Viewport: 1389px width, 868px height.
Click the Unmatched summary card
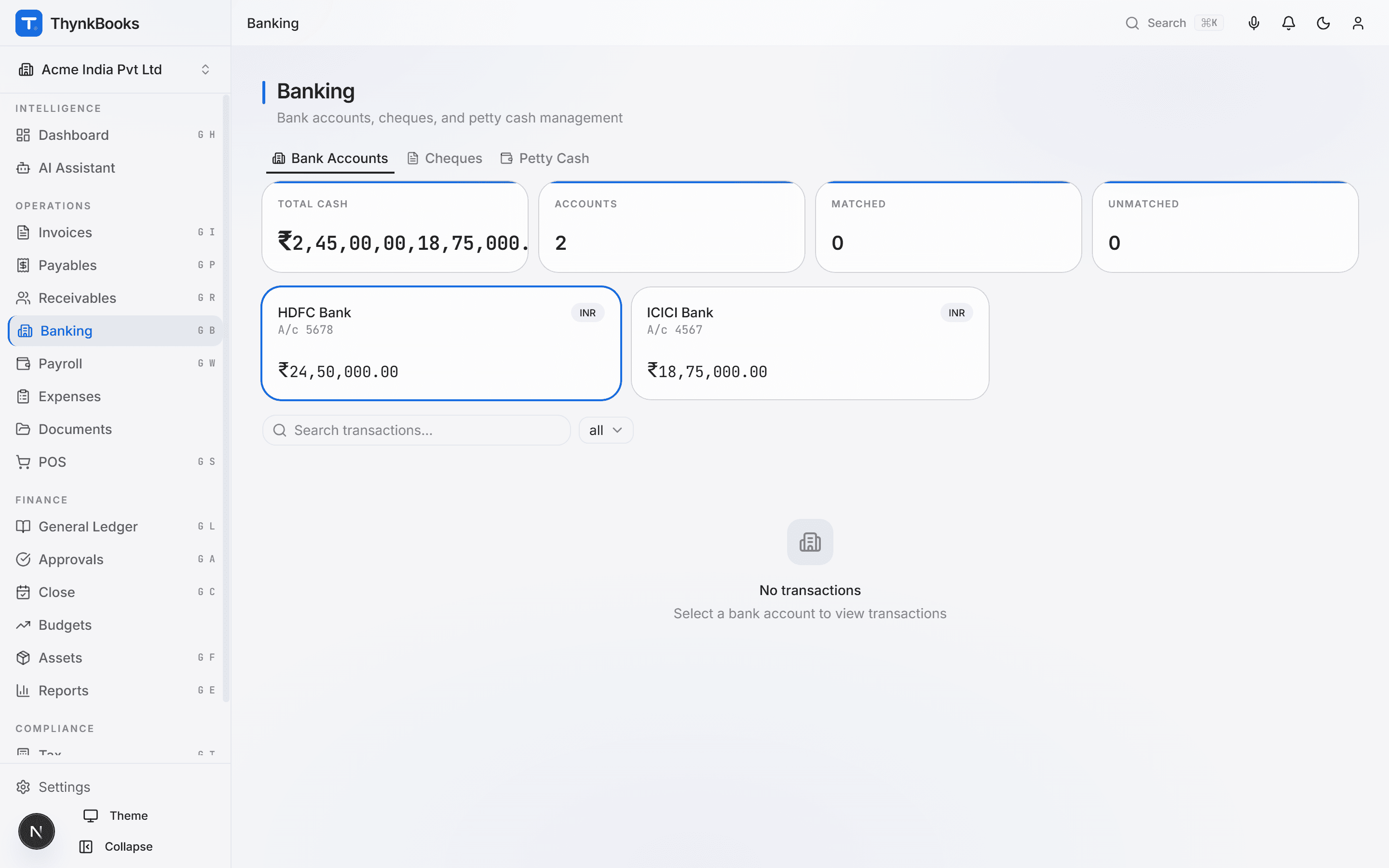(x=1225, y=227)
